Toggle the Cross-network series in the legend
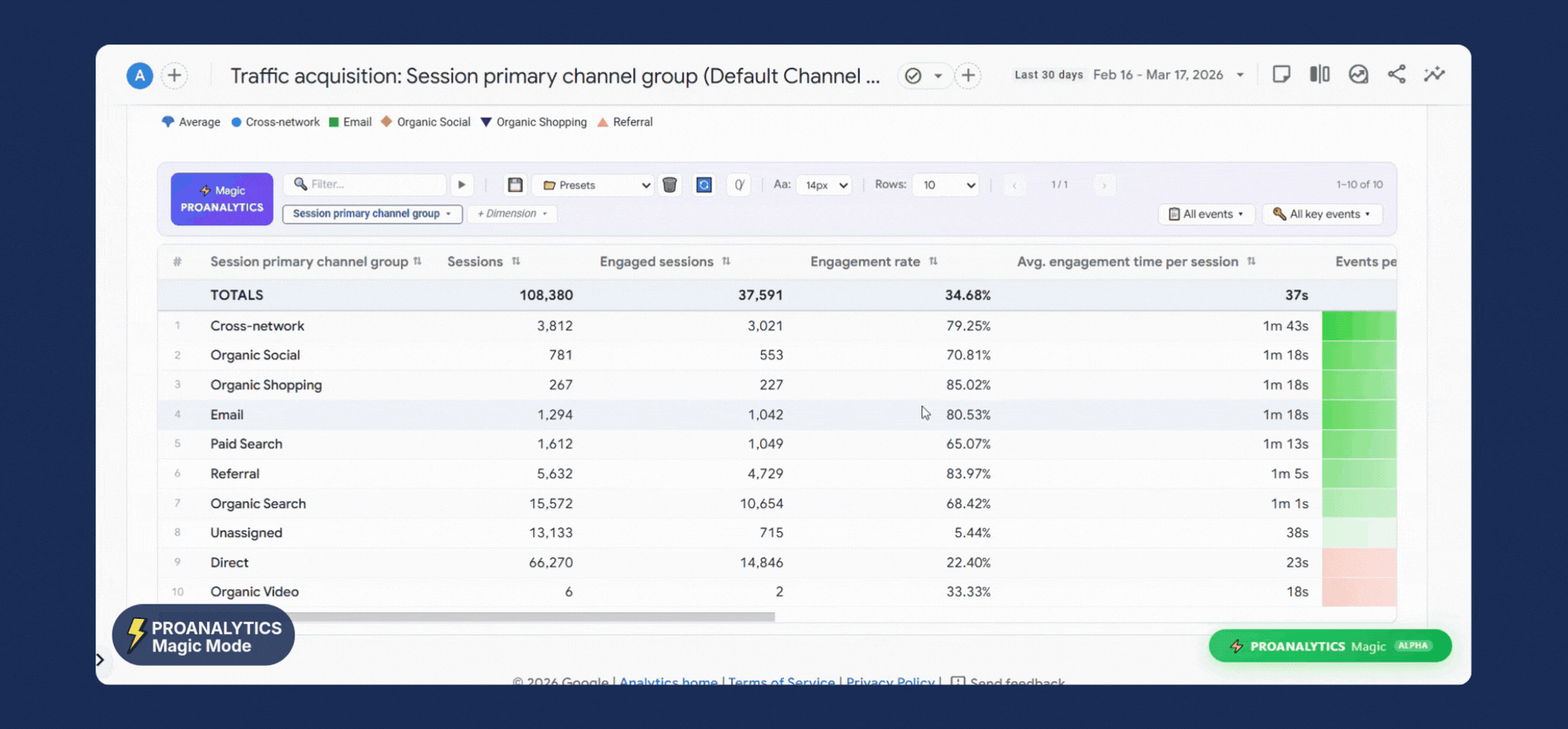 pos(276,122)
